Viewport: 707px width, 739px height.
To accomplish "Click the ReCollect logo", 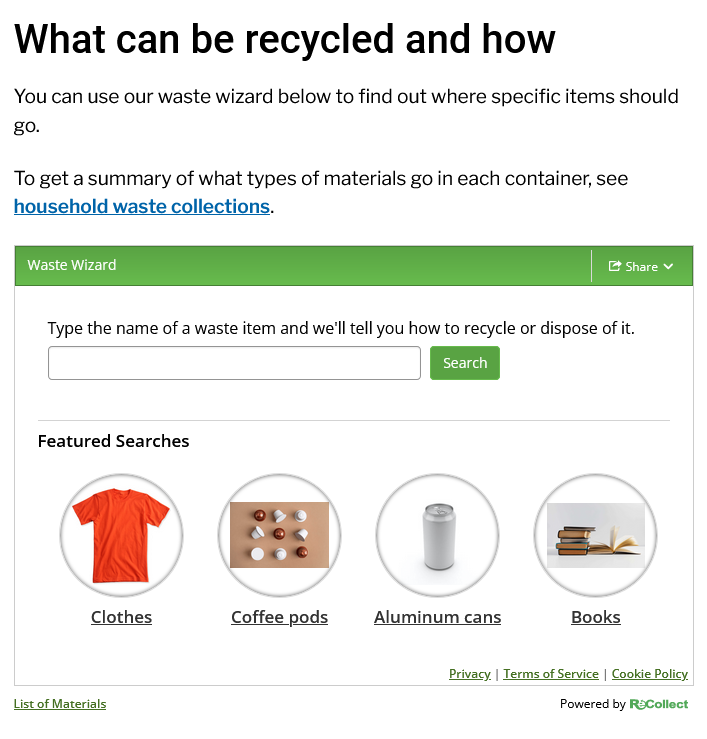I will [x=659, y=704].
